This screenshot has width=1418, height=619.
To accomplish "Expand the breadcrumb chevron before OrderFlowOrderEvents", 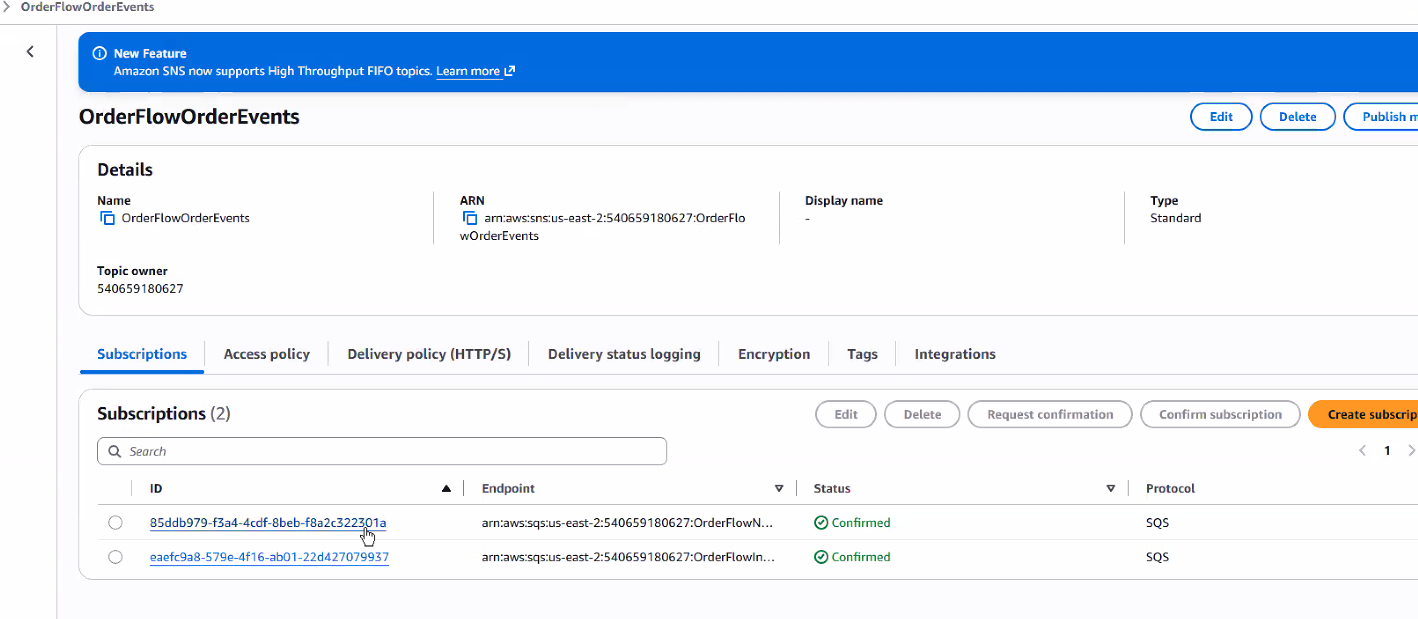I will [7, 7].
